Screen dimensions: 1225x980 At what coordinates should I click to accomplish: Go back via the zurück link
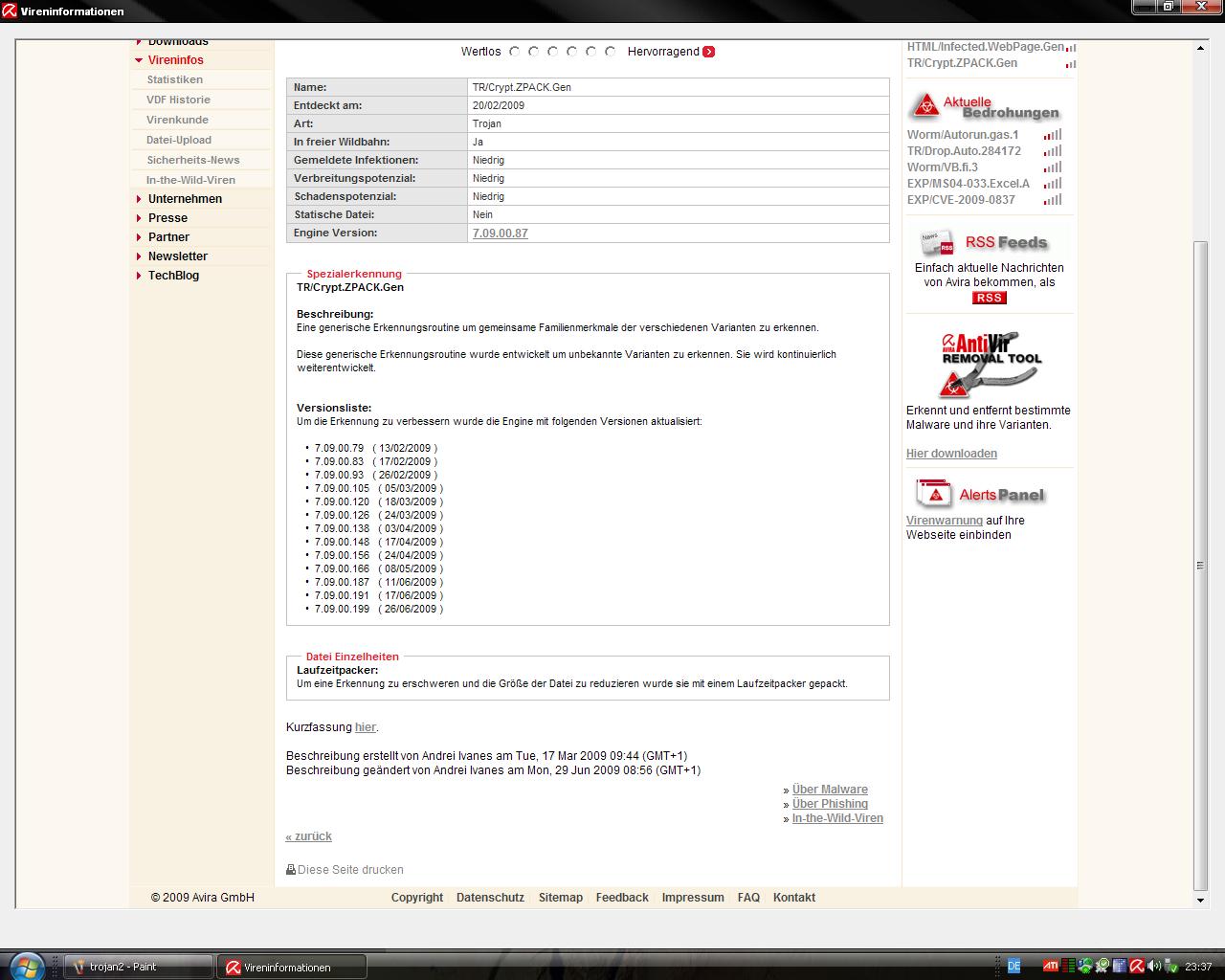[308, 836]
